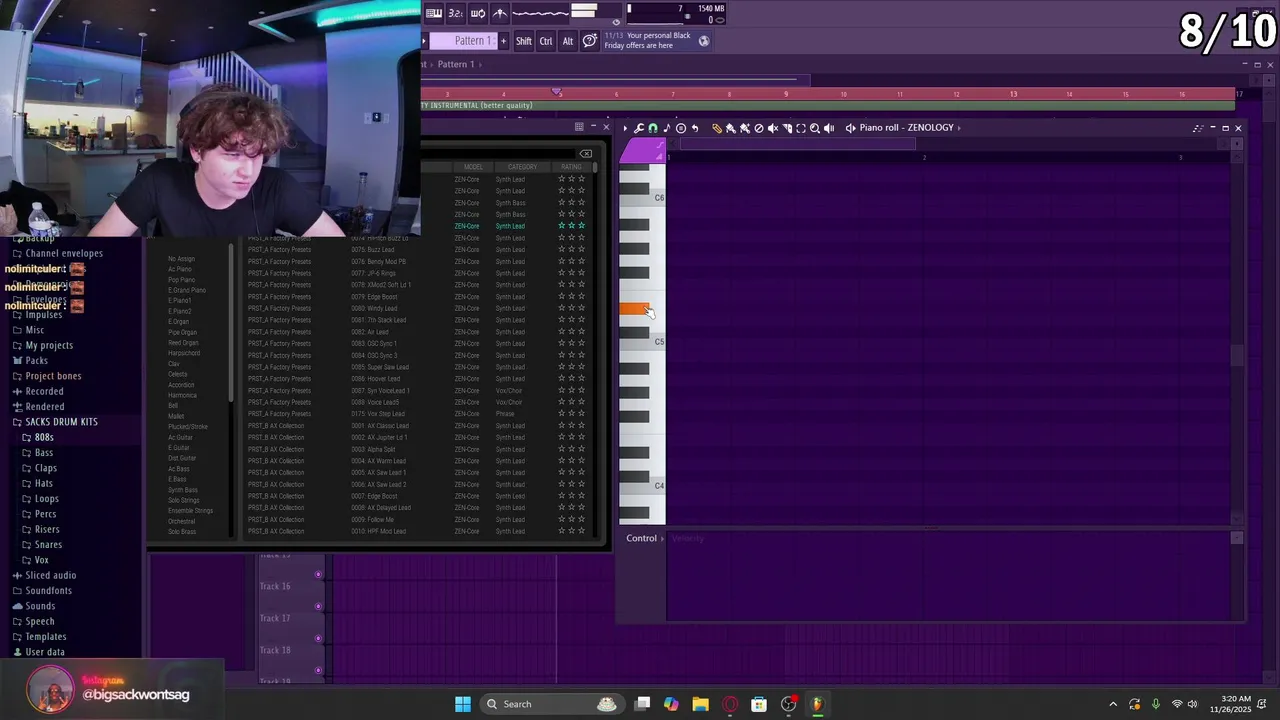Toggle loop recording icon

coord(478,13)
